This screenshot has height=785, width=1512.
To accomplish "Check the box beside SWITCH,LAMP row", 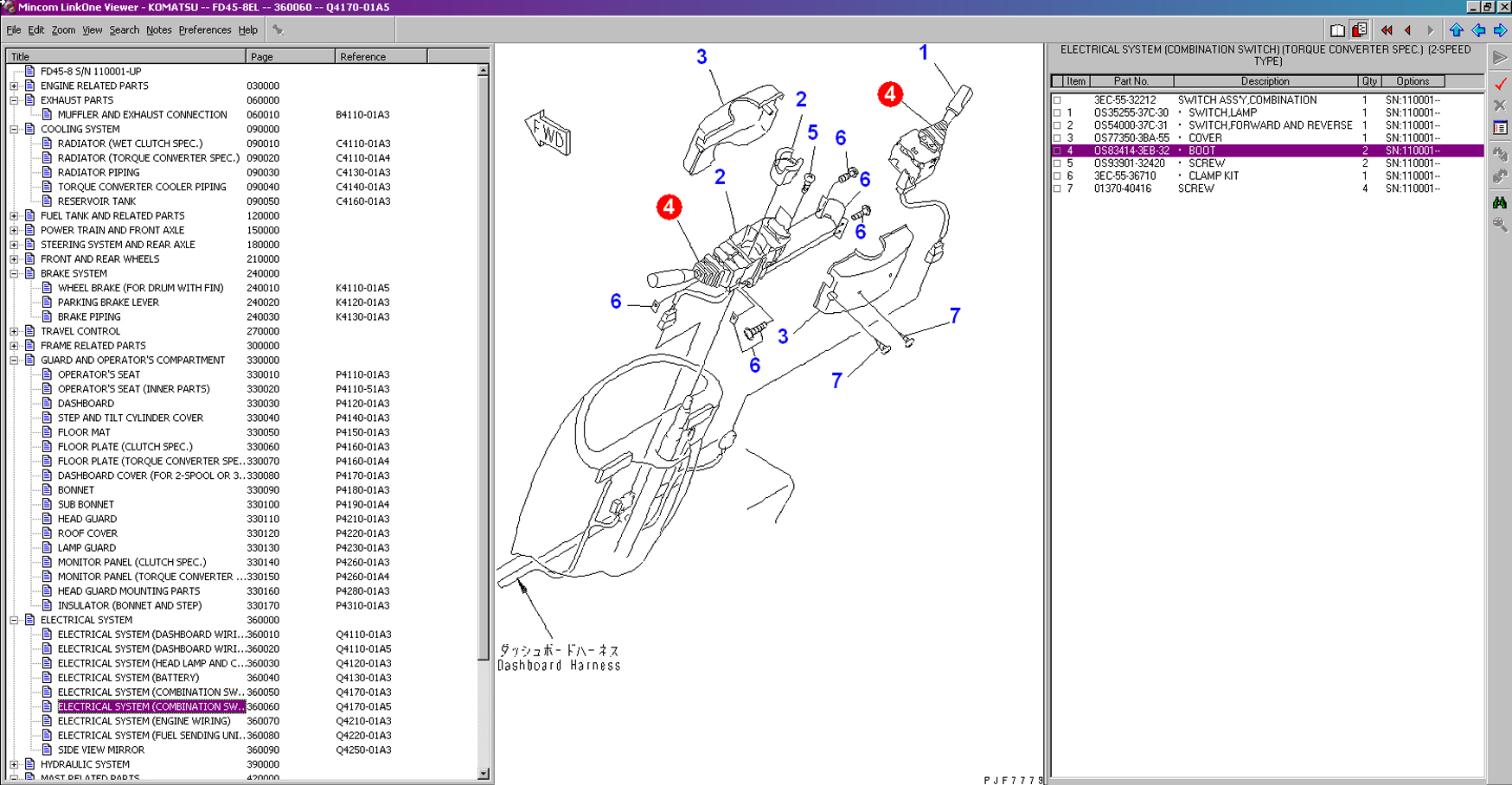I will click(x=1057, y=113).
